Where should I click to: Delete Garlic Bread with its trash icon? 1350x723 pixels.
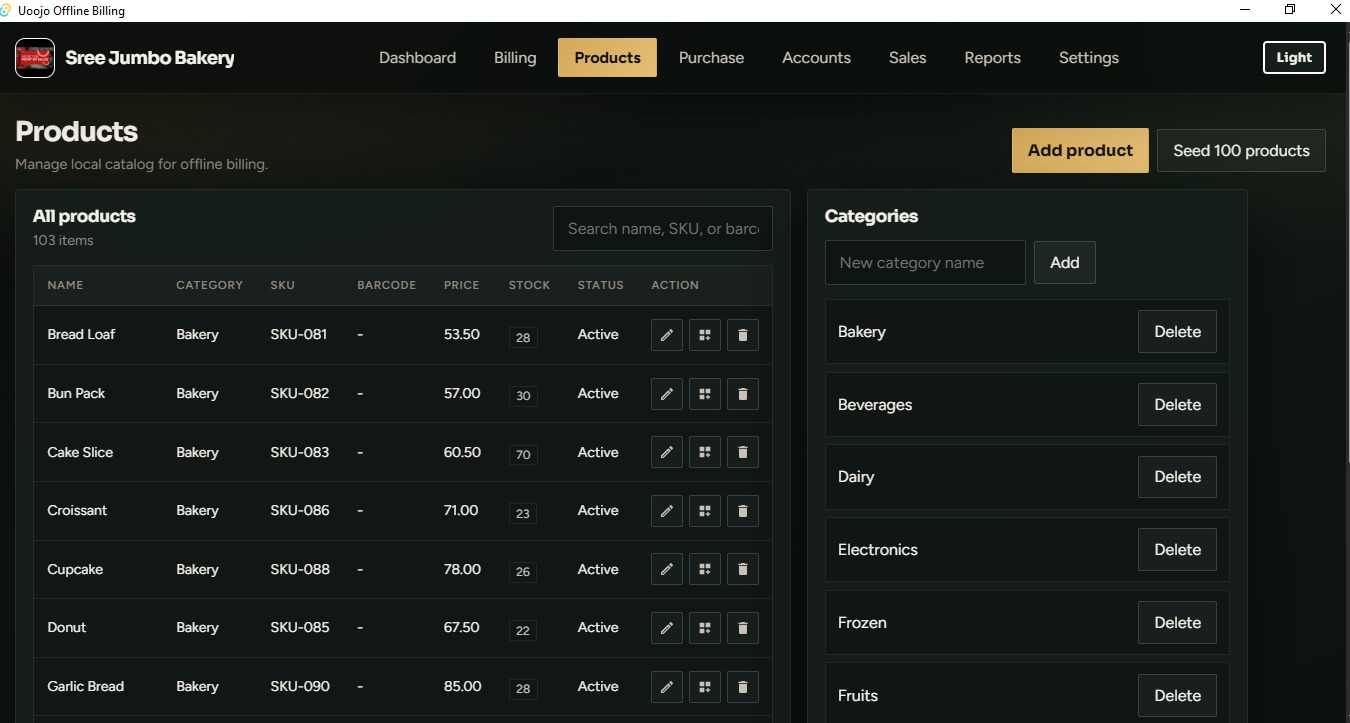[743, 687]
